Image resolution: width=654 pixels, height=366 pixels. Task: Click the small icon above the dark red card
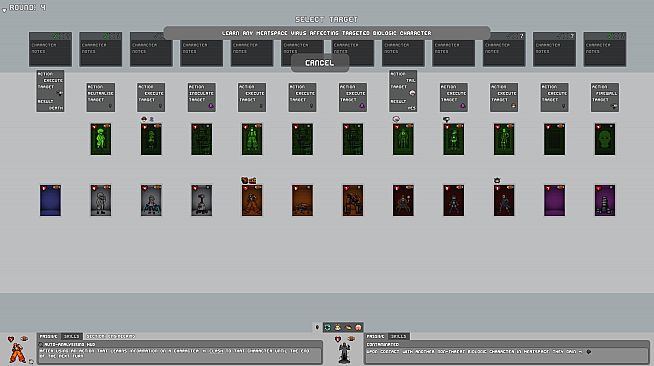497,180
